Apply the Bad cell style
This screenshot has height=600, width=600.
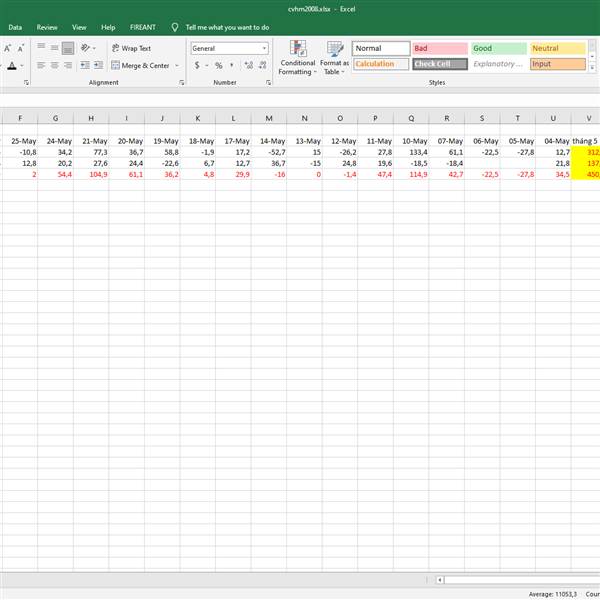click(438, 48)
